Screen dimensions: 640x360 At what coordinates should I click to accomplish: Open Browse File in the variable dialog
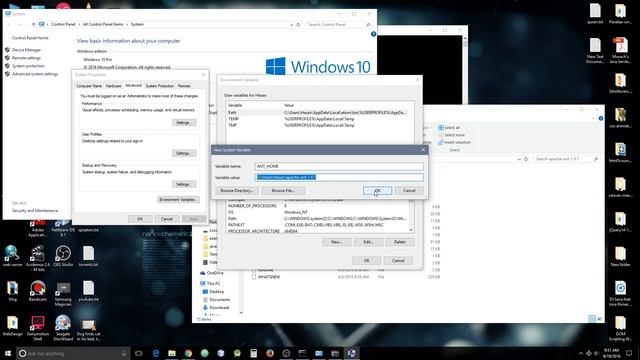coord(283,191)
